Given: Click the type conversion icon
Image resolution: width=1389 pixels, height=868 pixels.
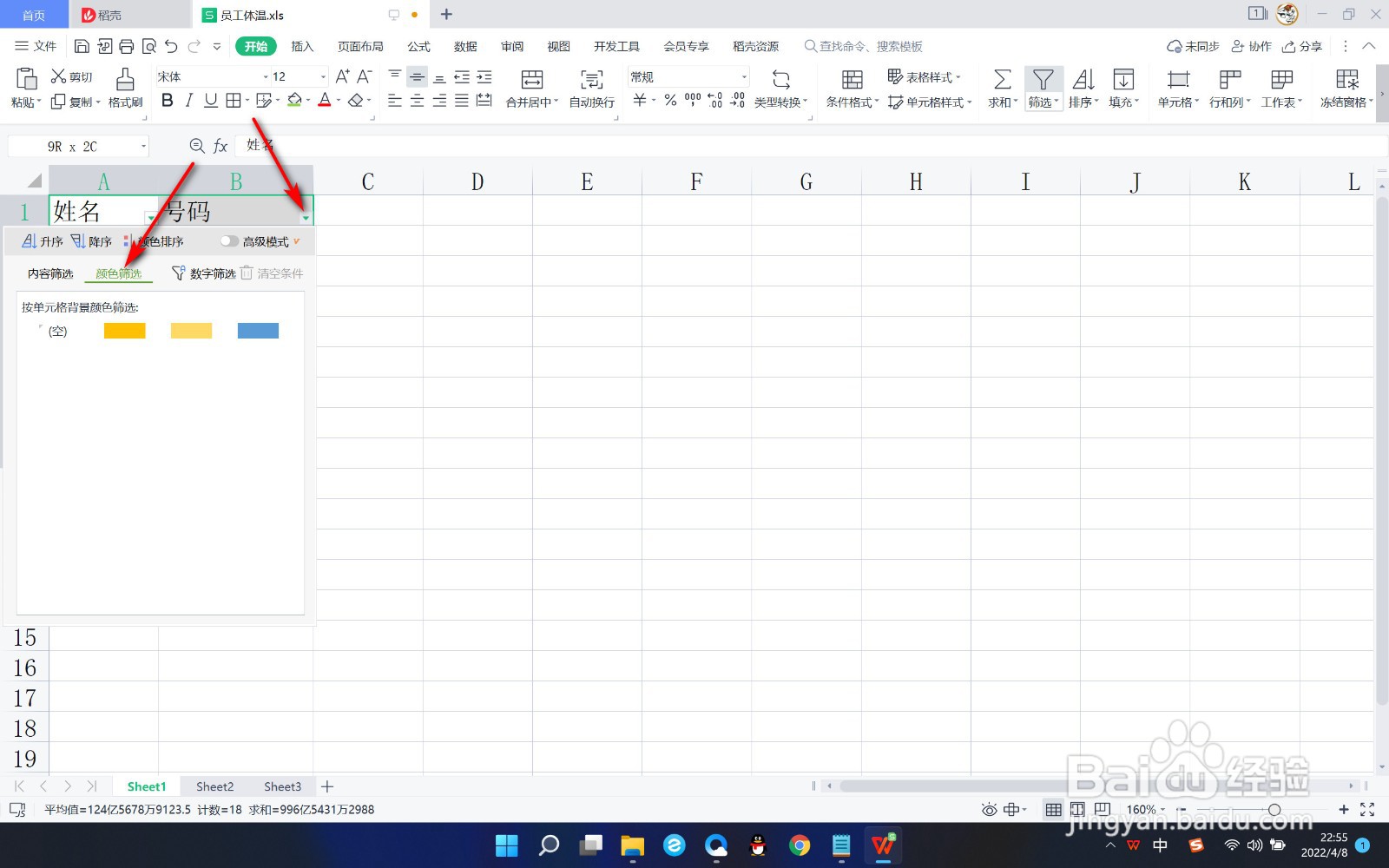Looking at the screenshot, I should click(x=781, y=80).
